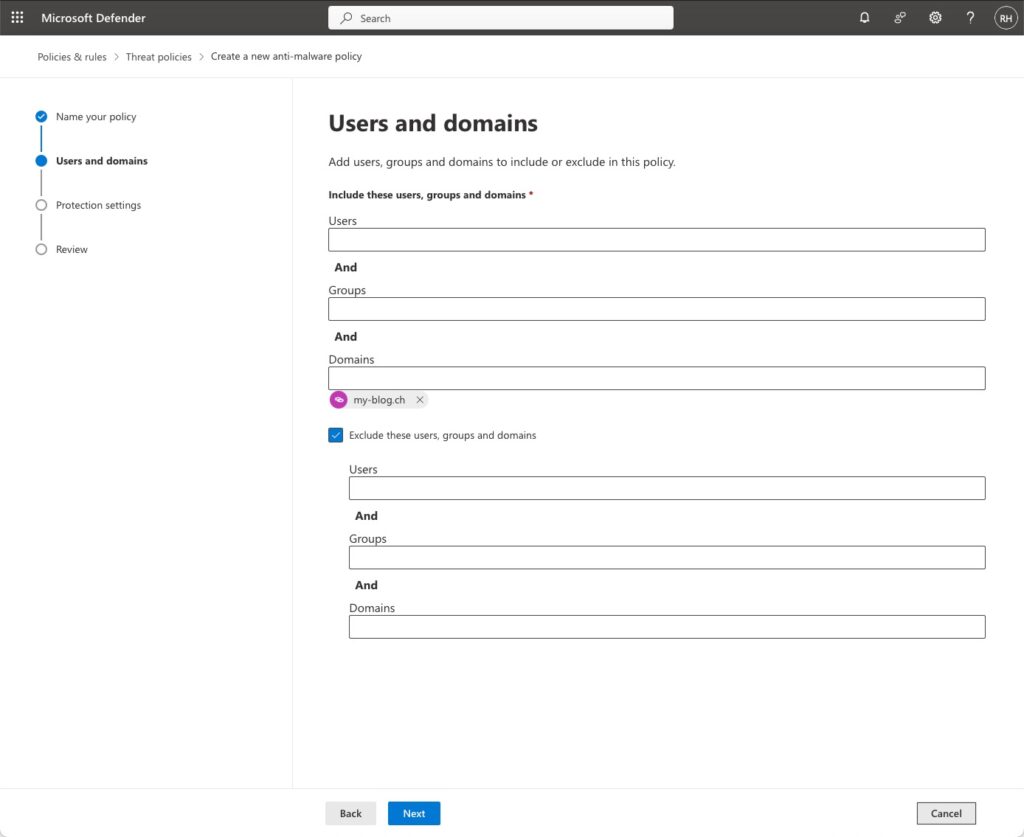Navigate to Threat policies breadcrumb

[x=158, y=57]
